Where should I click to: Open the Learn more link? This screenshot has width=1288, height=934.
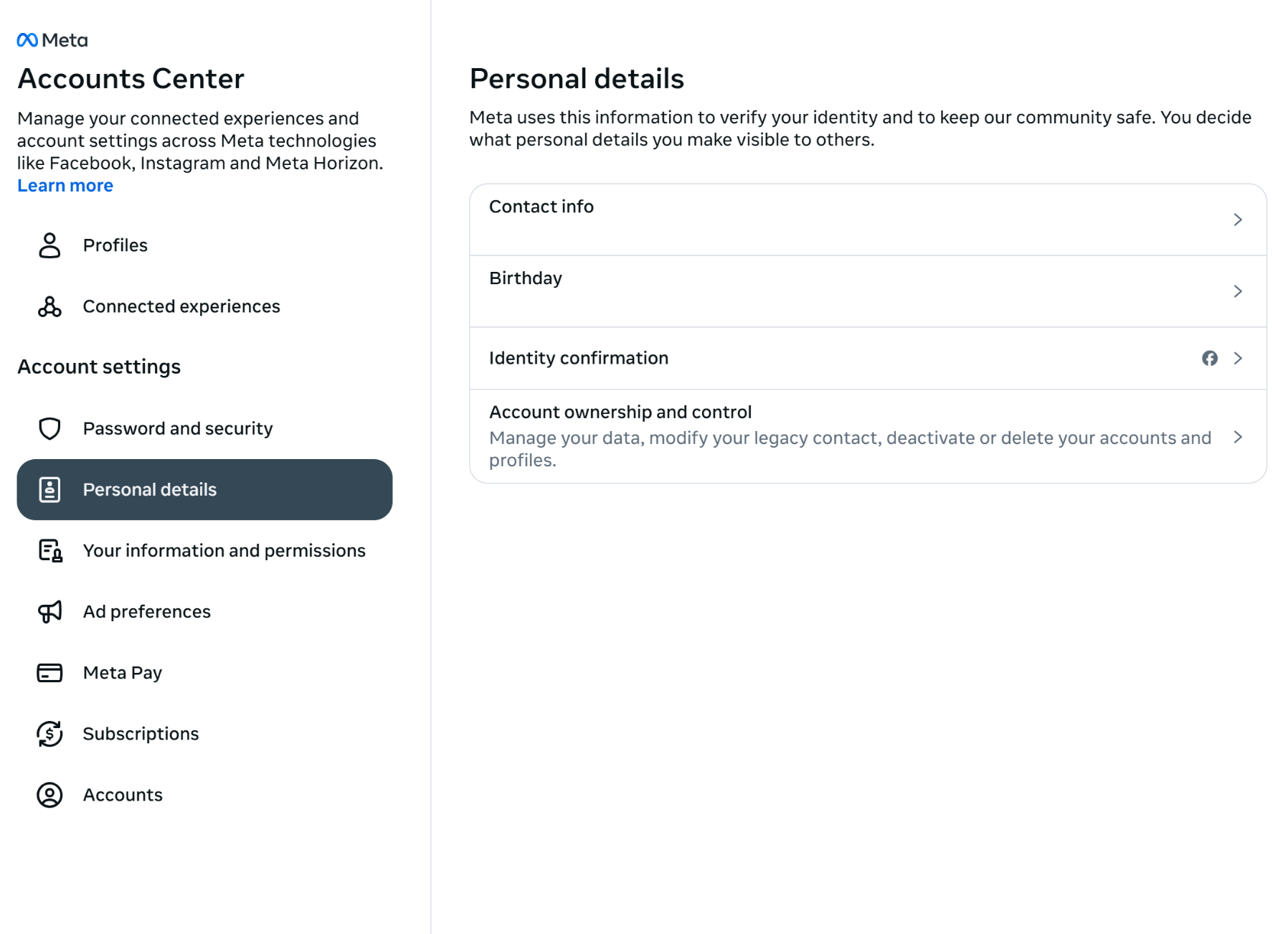65,186
